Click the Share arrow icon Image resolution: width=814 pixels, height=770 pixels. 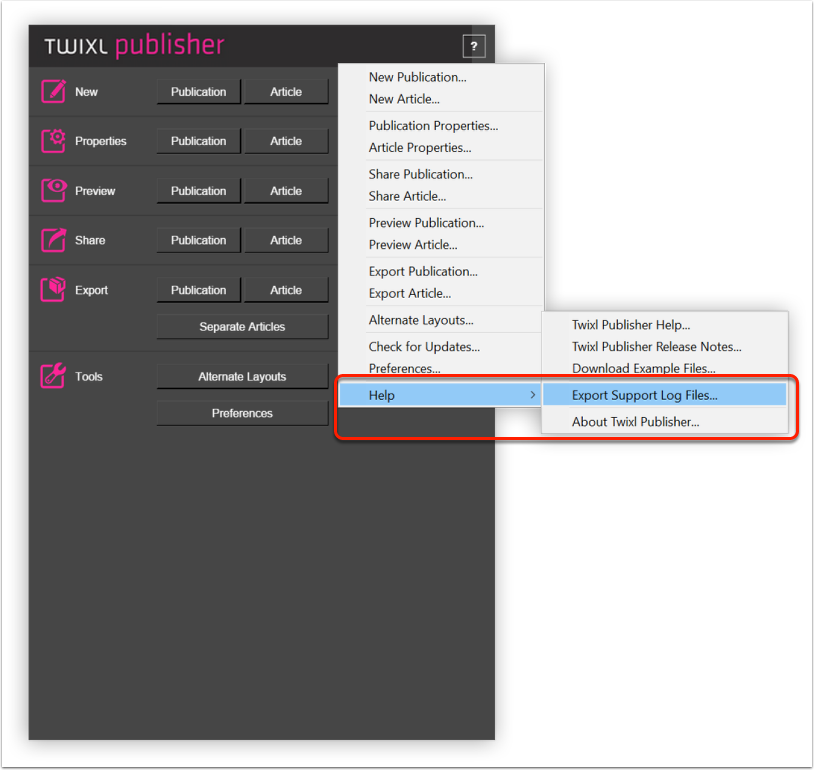coord(53,240)
